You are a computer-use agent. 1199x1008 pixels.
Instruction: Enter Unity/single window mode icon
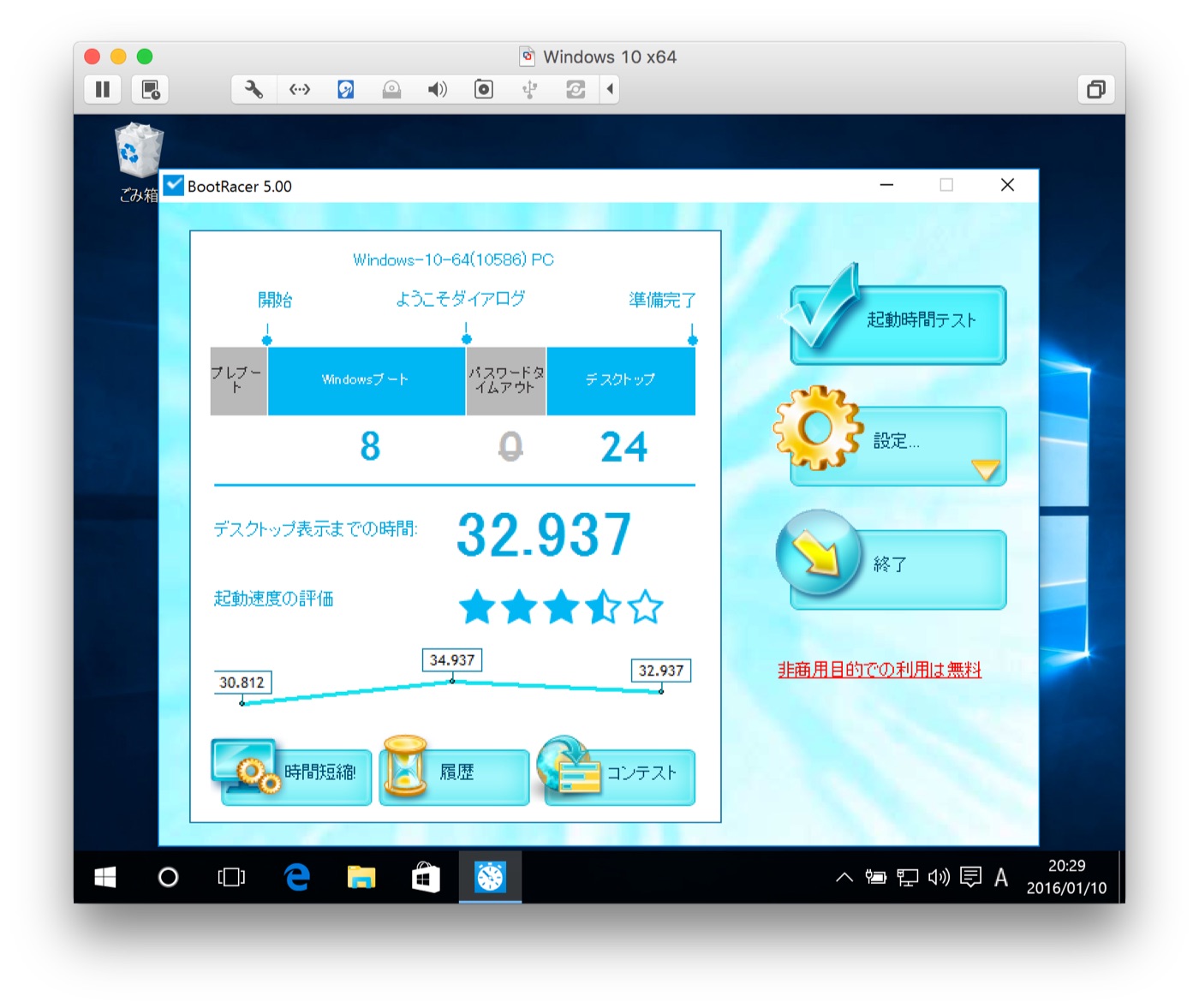[1095, 89]
